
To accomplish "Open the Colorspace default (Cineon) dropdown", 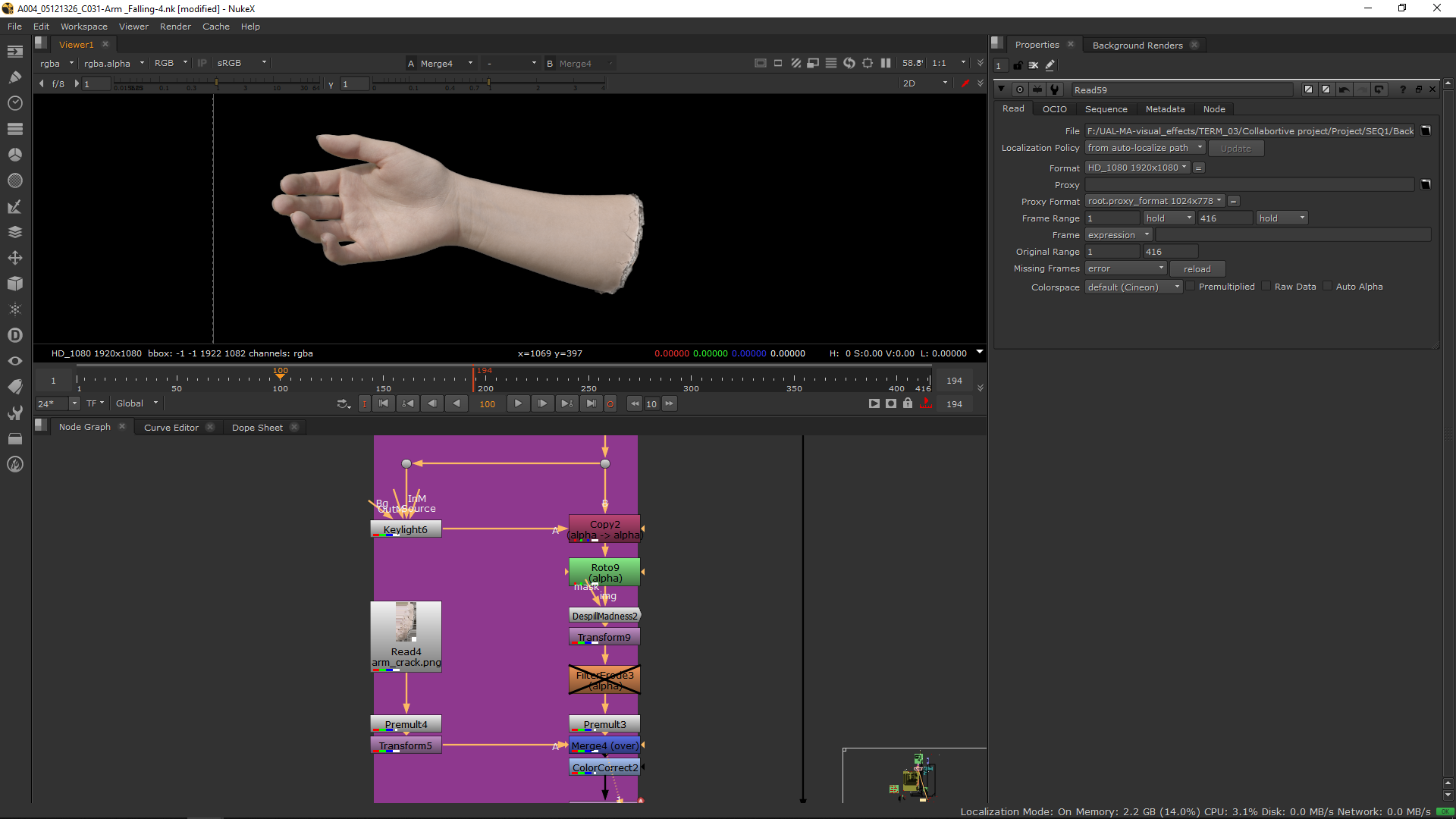I will [1133, 287].
